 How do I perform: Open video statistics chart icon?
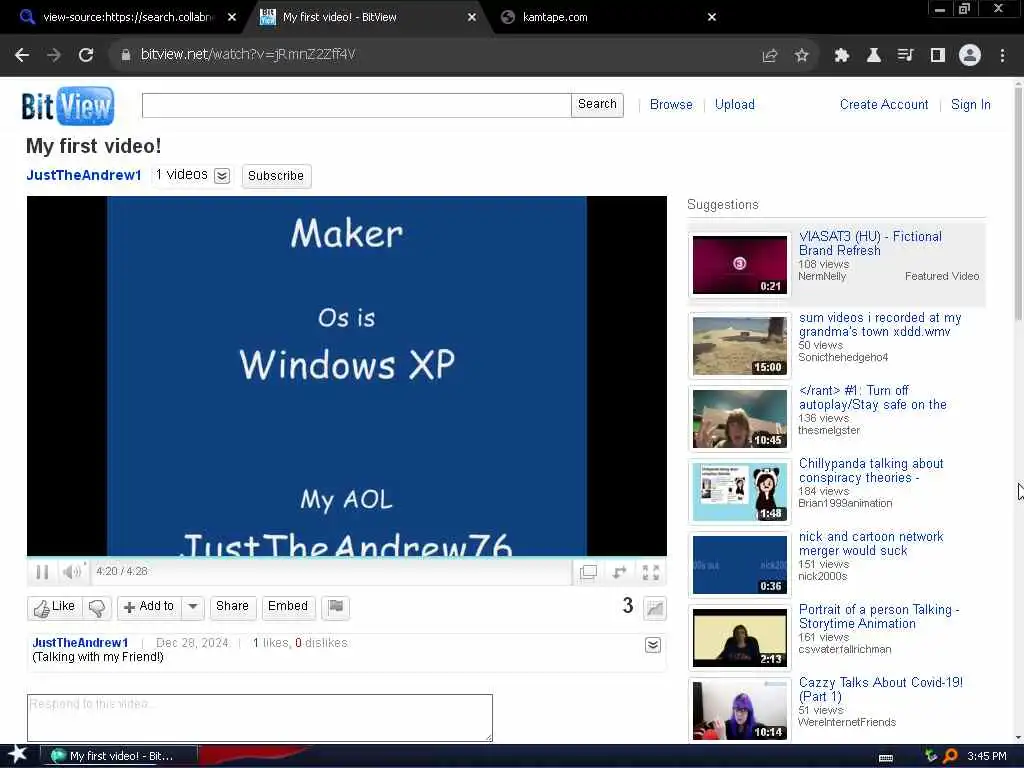(x=654, y=608)
